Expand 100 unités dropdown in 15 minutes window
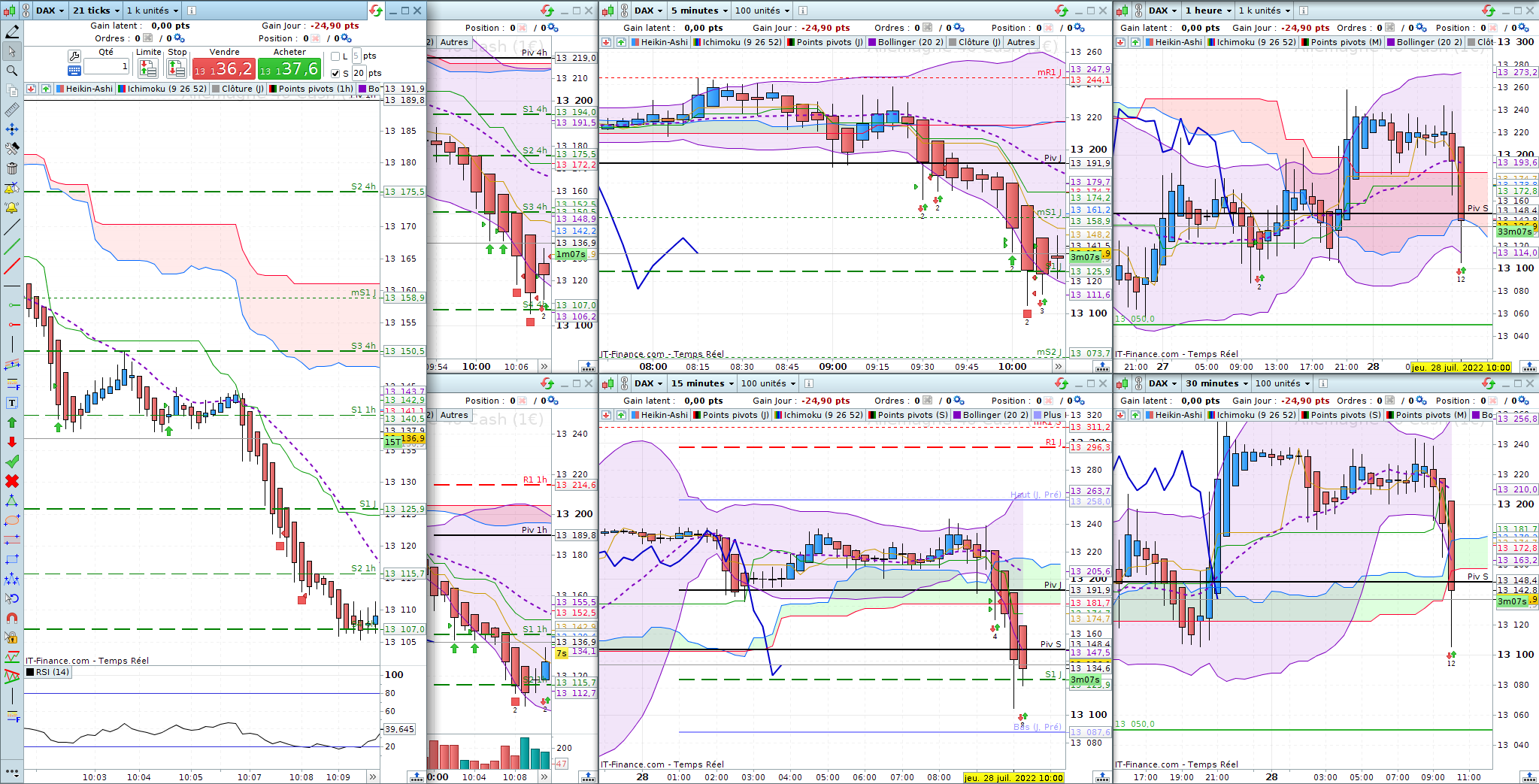1539x784 pixels. point(768,383)
